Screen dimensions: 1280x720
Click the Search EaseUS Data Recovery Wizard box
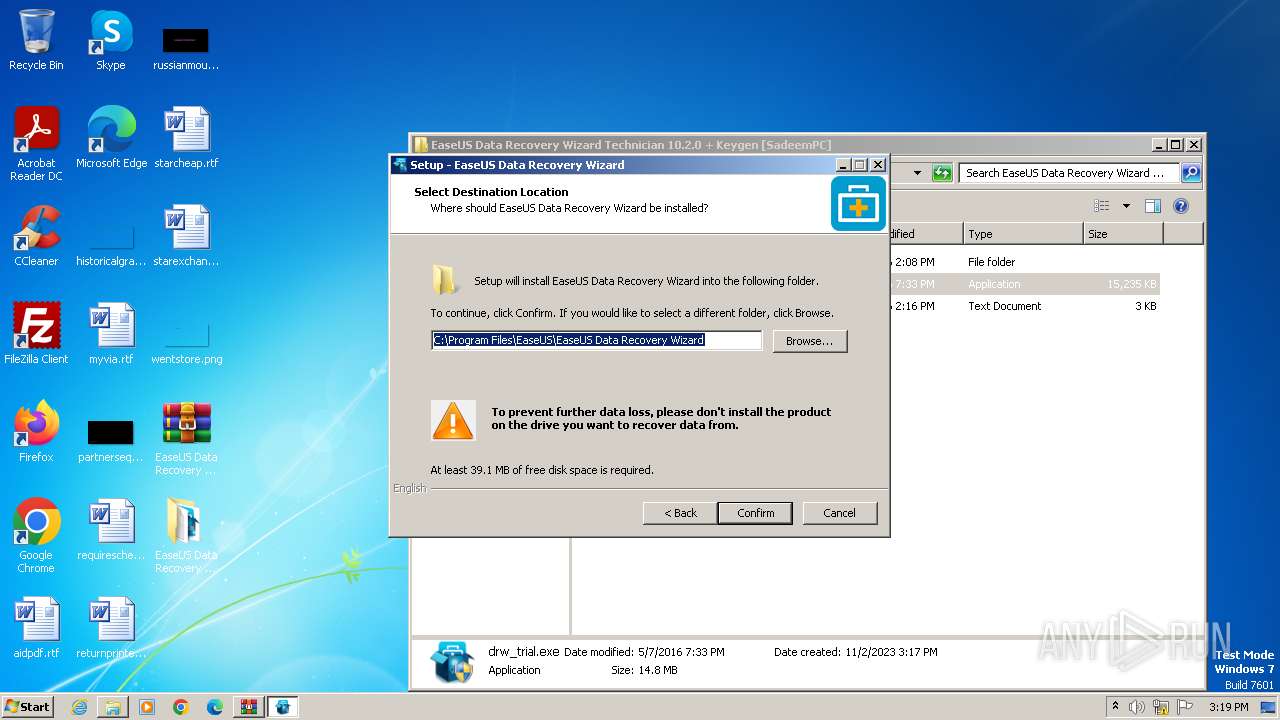coord(1068,173)
